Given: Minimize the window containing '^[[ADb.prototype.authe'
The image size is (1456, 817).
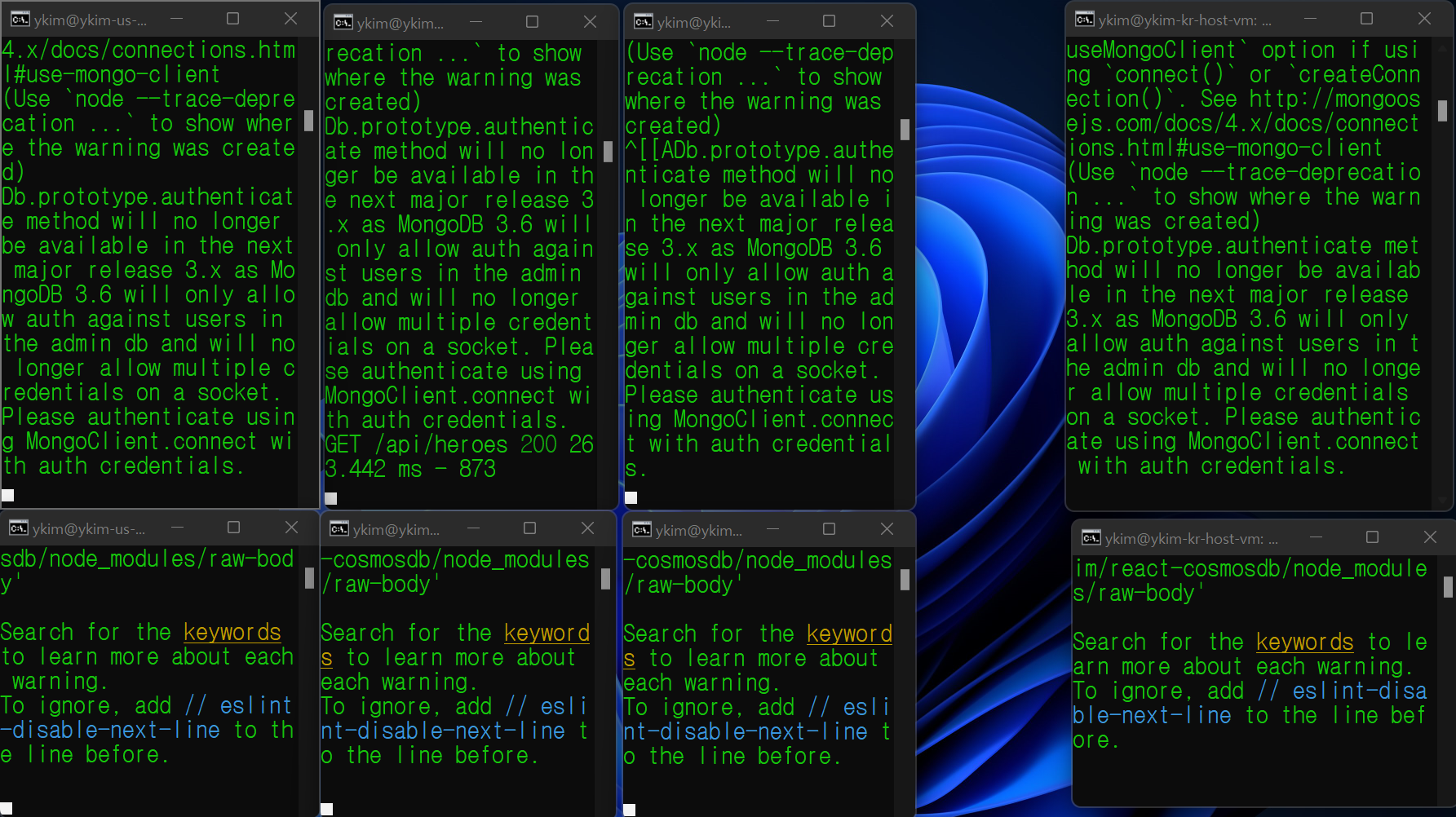Looking at the screenshot, I should pyautogui.click(x=772, y=21).
